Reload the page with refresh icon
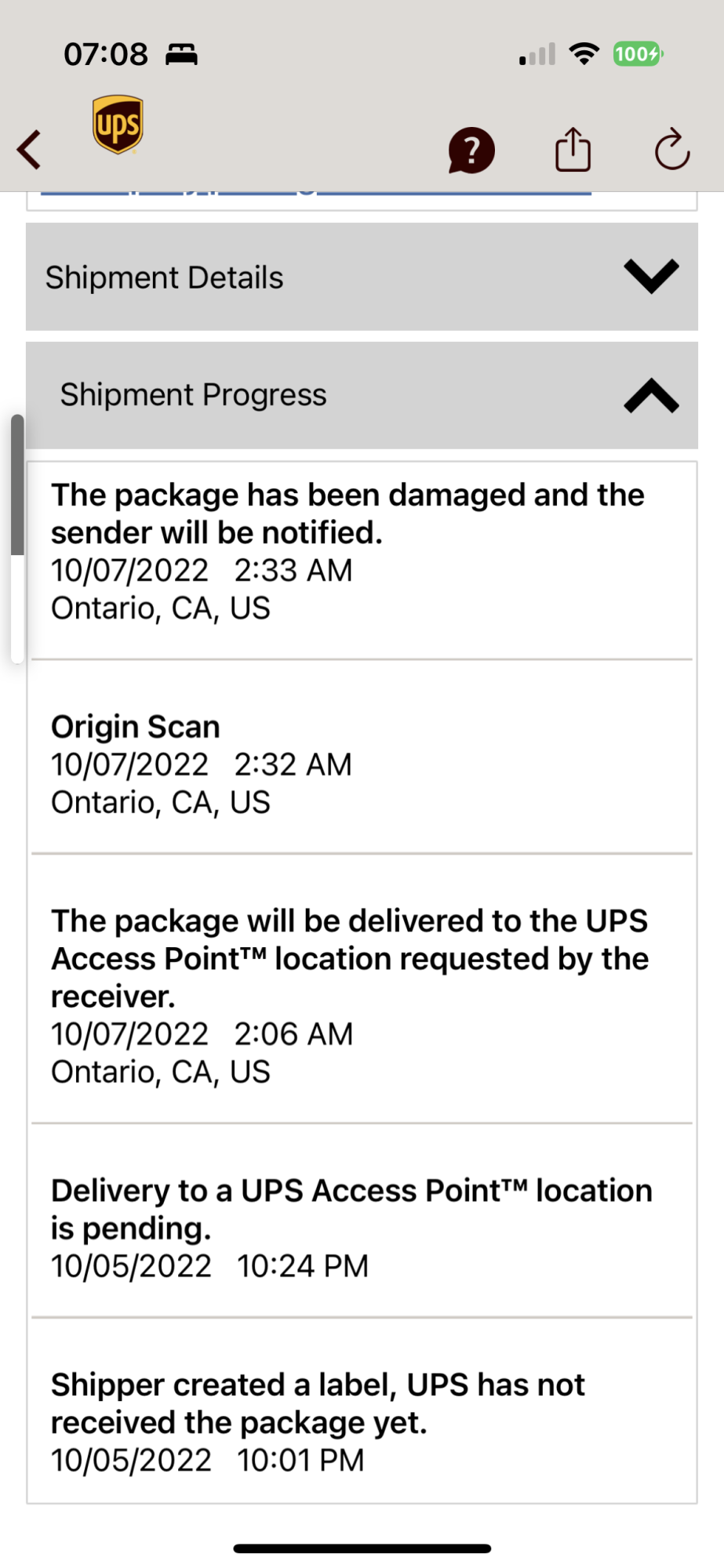 coord(672,149)
